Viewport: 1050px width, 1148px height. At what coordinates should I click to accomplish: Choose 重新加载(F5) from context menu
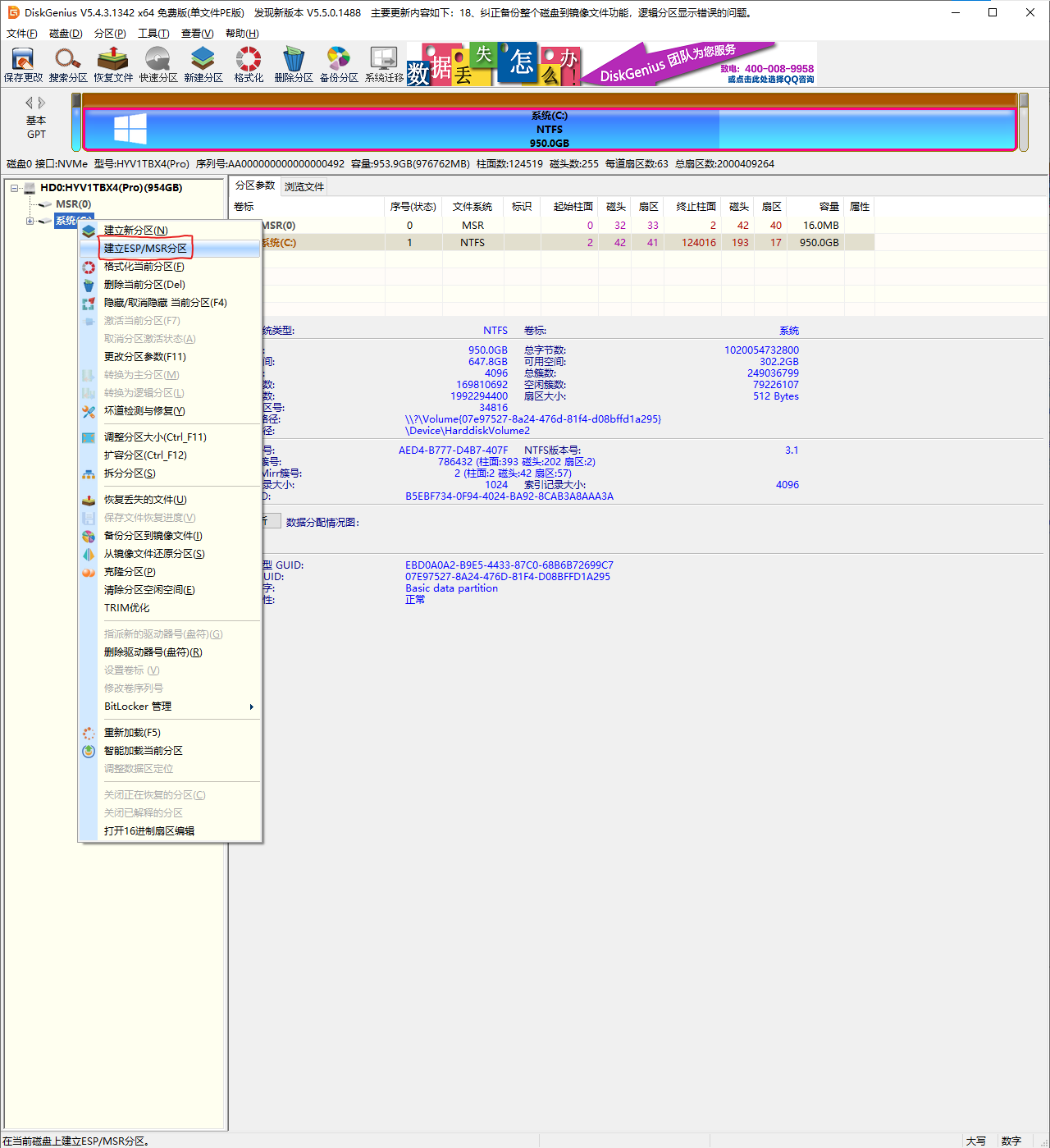click(171, 733)
